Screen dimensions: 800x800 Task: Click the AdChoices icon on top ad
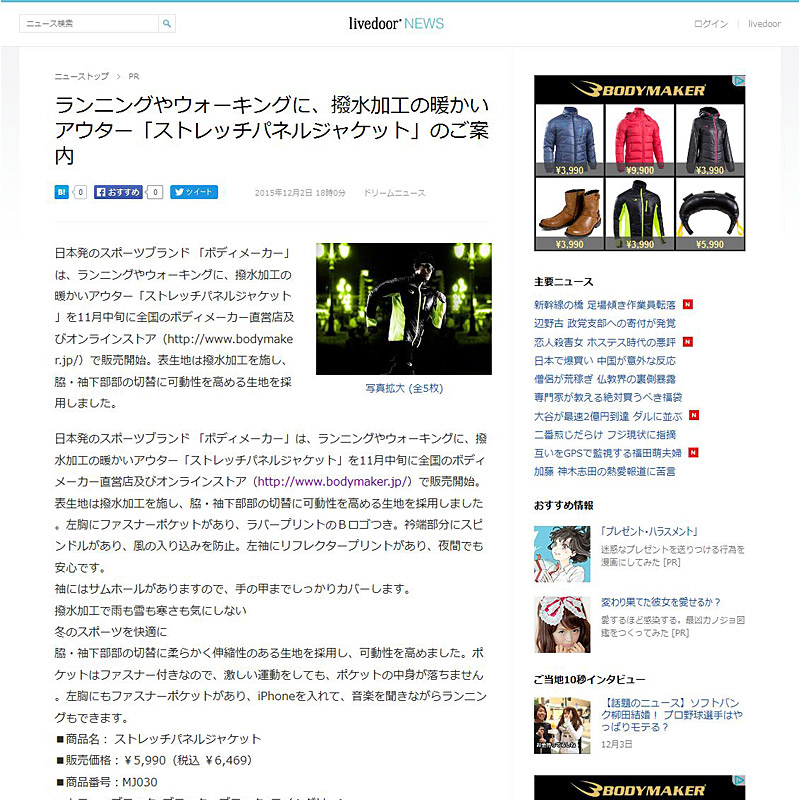pos(739,81)
